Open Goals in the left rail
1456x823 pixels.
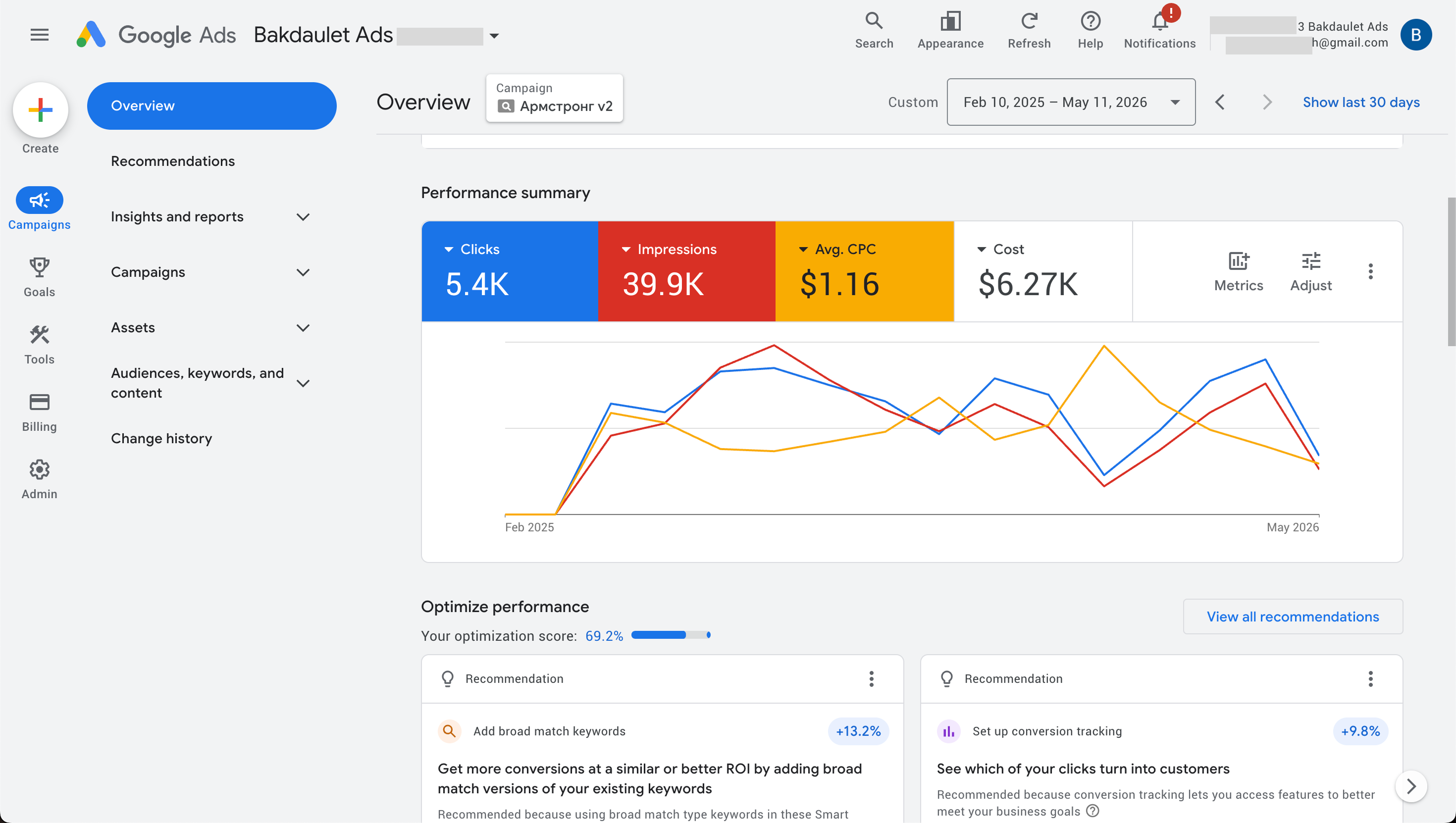(x=40, y=277)
